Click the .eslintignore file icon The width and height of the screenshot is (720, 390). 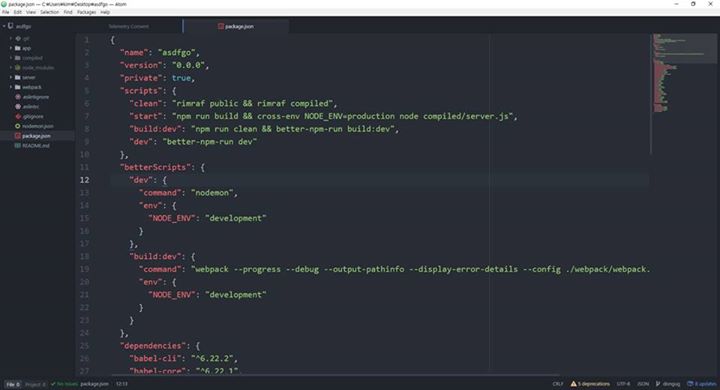tap(18, 97)
